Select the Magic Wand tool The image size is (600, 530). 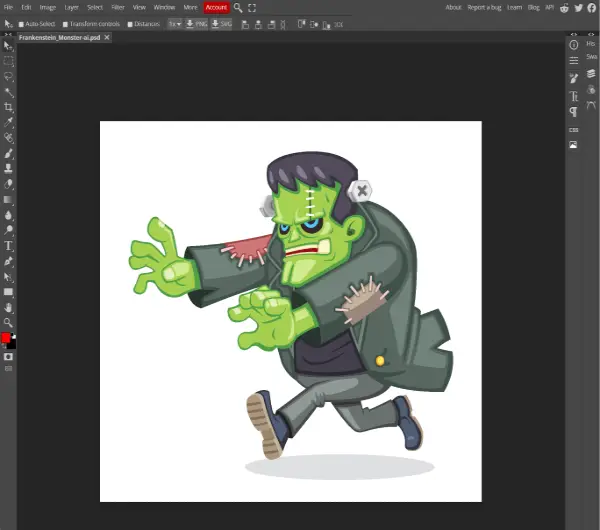[8, 92]
